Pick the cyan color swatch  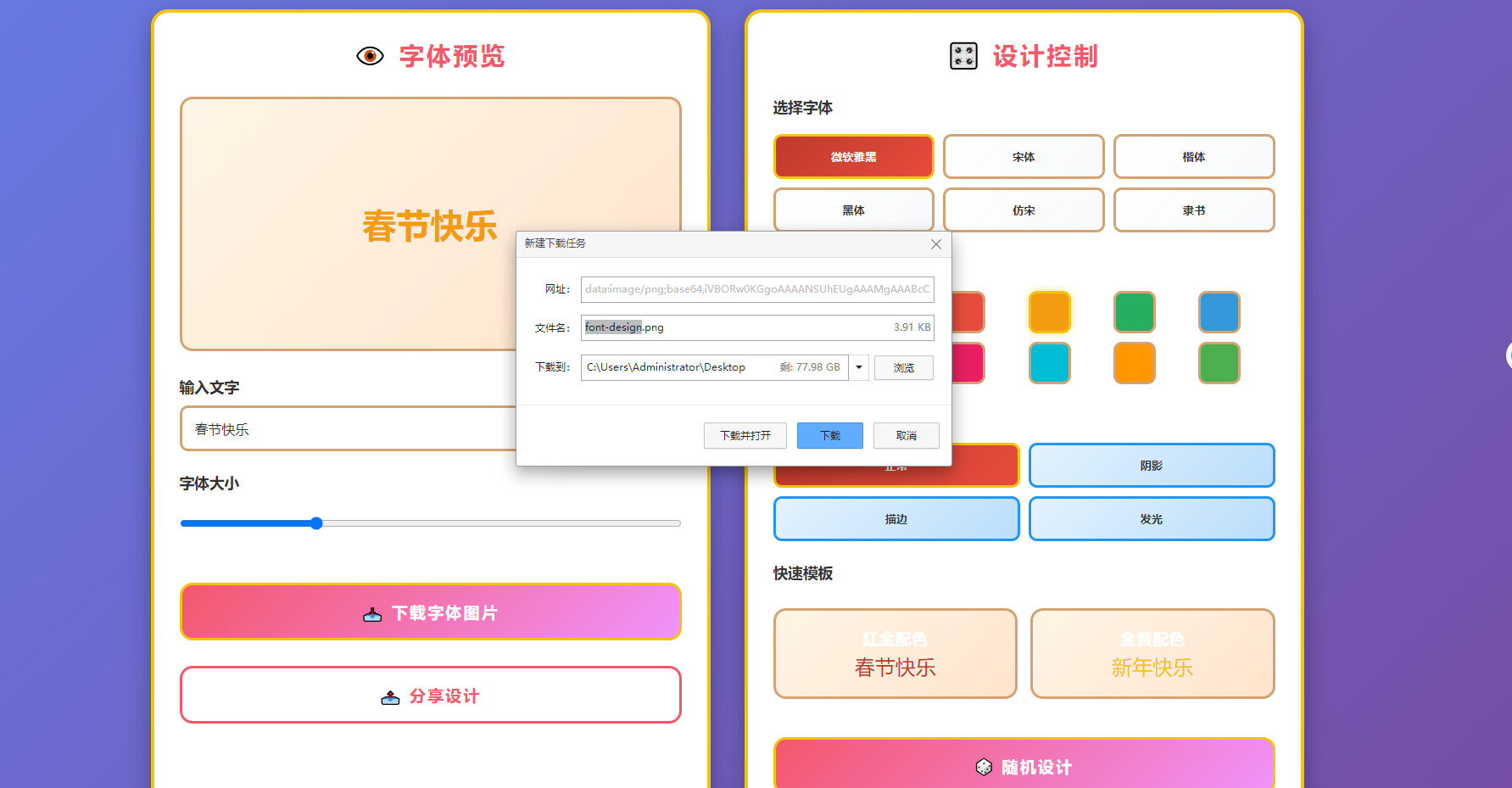point(1049,363)
